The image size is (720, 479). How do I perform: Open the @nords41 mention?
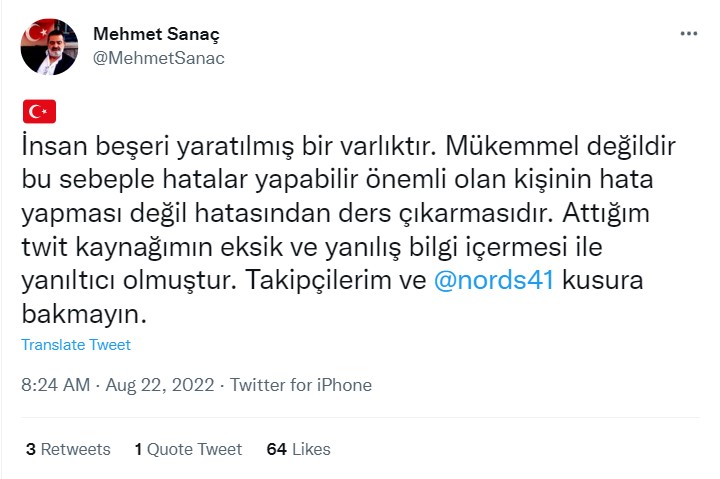coord(494,282)
